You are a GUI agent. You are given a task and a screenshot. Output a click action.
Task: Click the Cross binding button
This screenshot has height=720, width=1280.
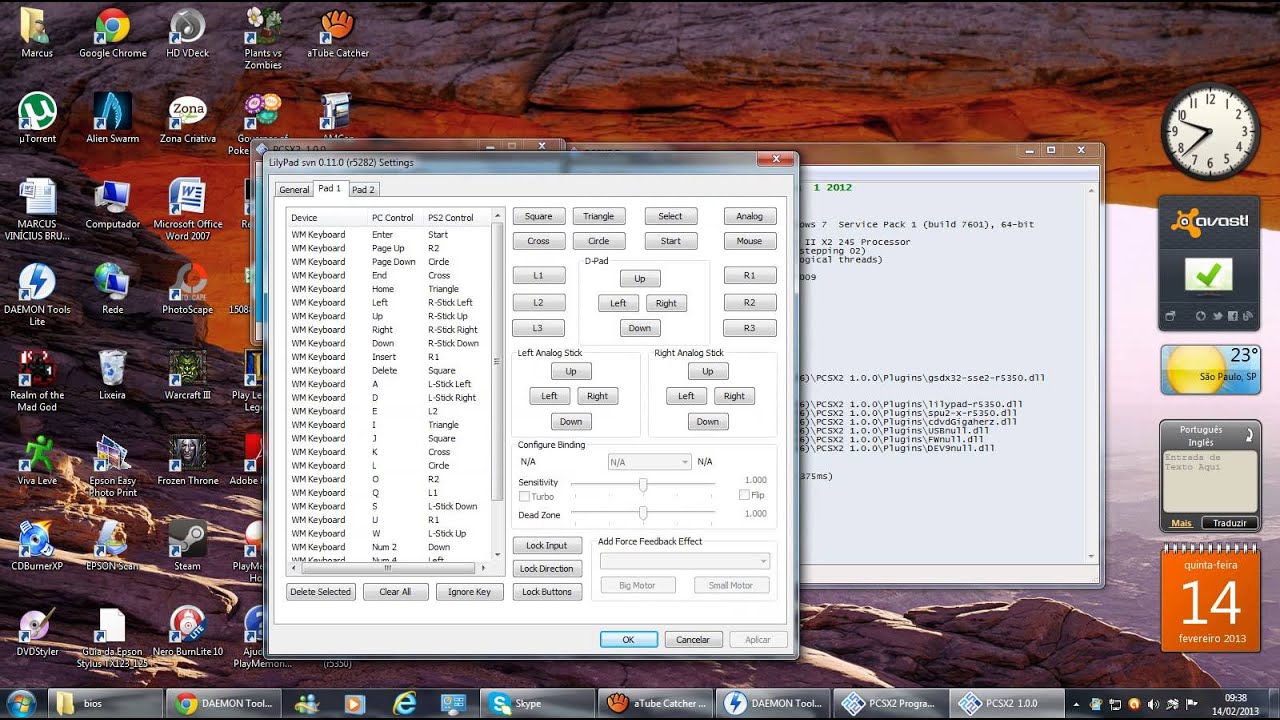click(x=539, y=241)
